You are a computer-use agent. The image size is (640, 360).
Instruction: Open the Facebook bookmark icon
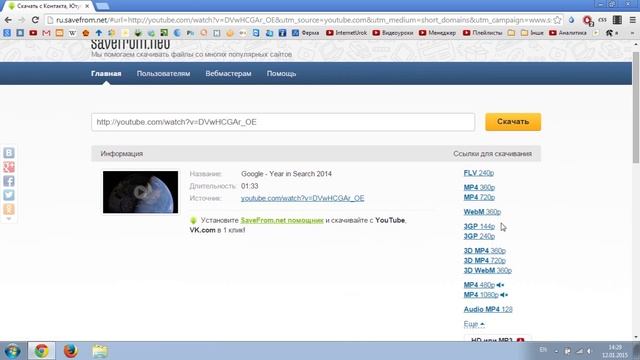click(282, 33)
